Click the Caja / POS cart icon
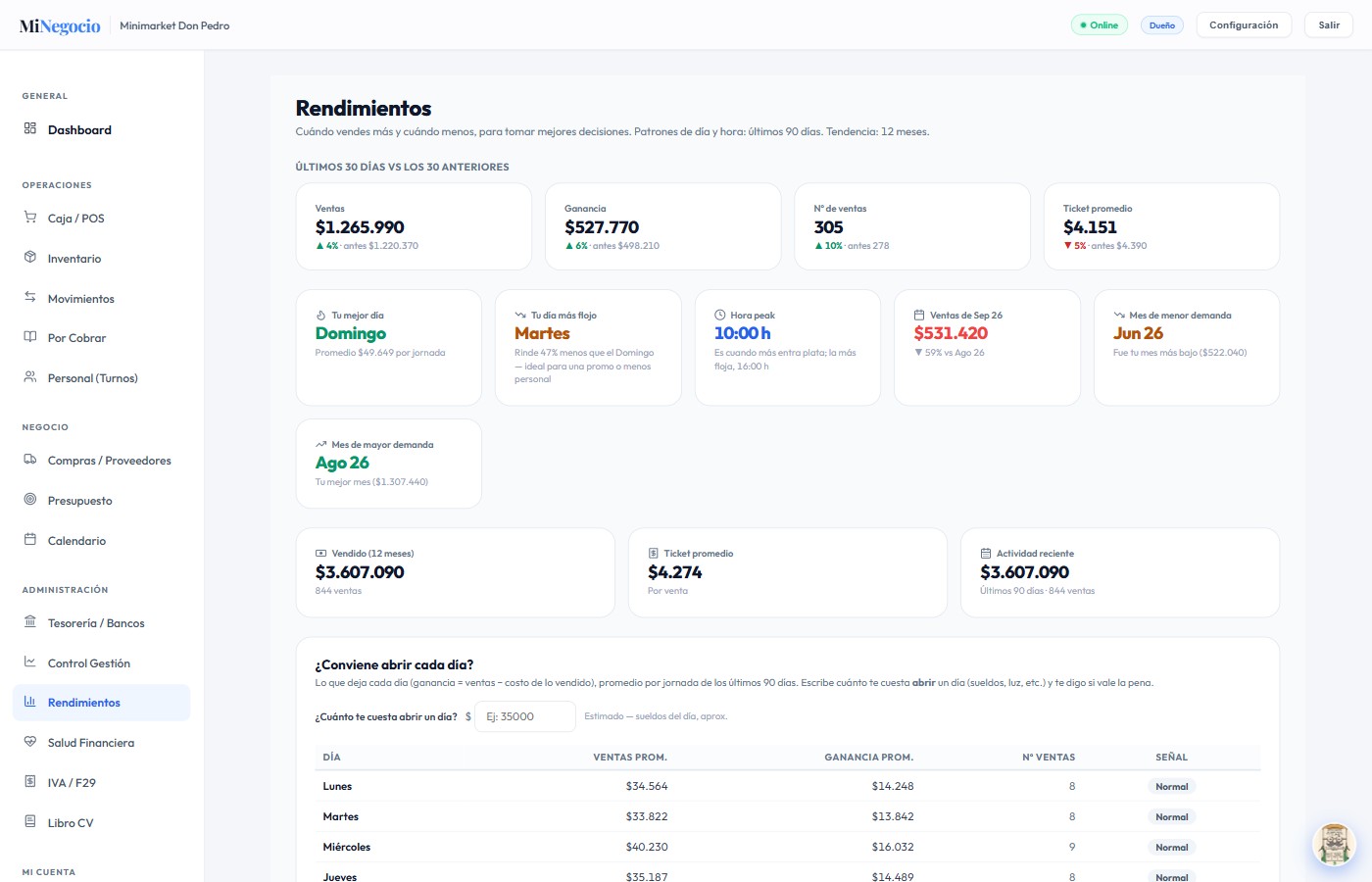Viewport: 1372px width, 882px height. point(30,217)
